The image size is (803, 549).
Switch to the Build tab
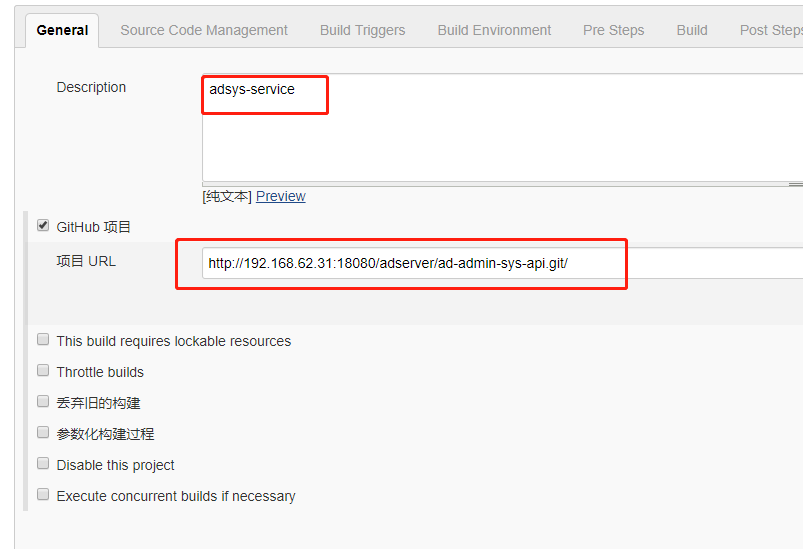[x=692, y=31]
